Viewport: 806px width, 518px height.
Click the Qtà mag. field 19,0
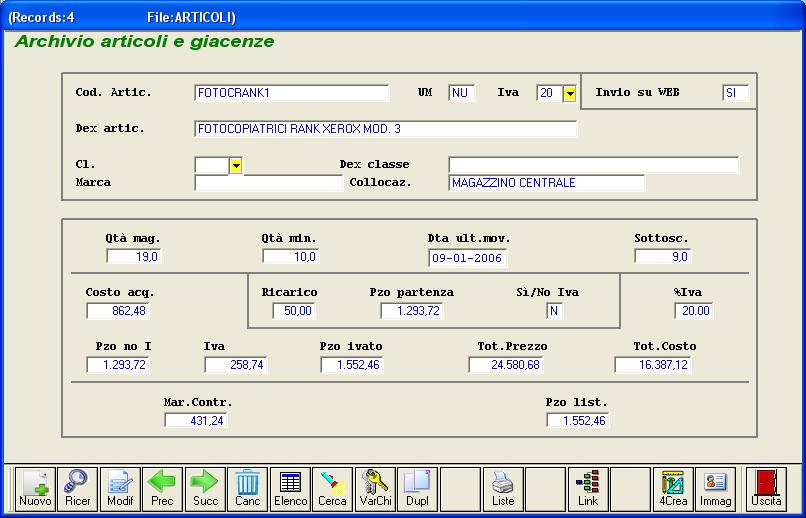click(134, 256)
